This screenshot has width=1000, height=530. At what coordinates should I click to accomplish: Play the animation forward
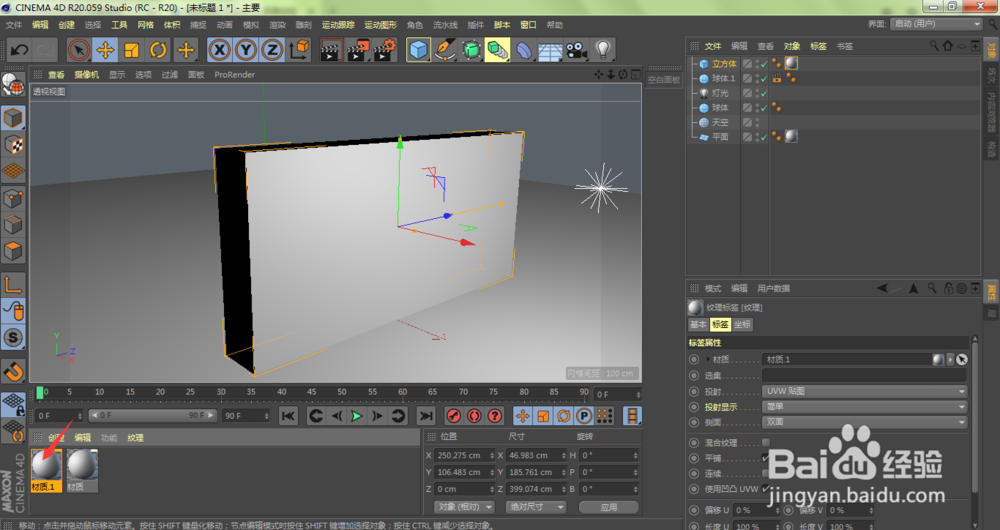click(357, 416)
